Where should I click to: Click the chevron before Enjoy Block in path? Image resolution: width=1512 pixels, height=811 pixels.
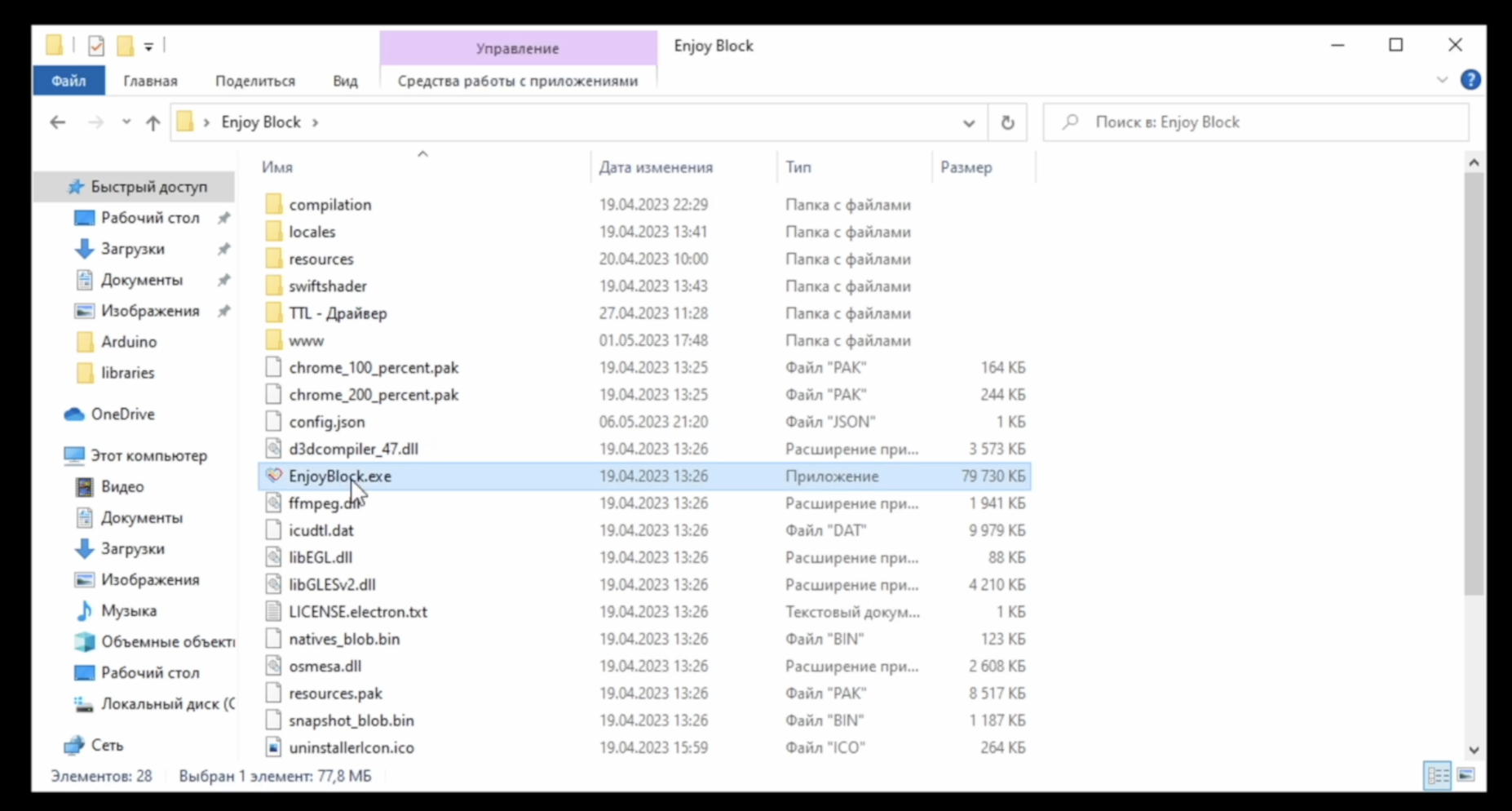[x=206, y=122]
